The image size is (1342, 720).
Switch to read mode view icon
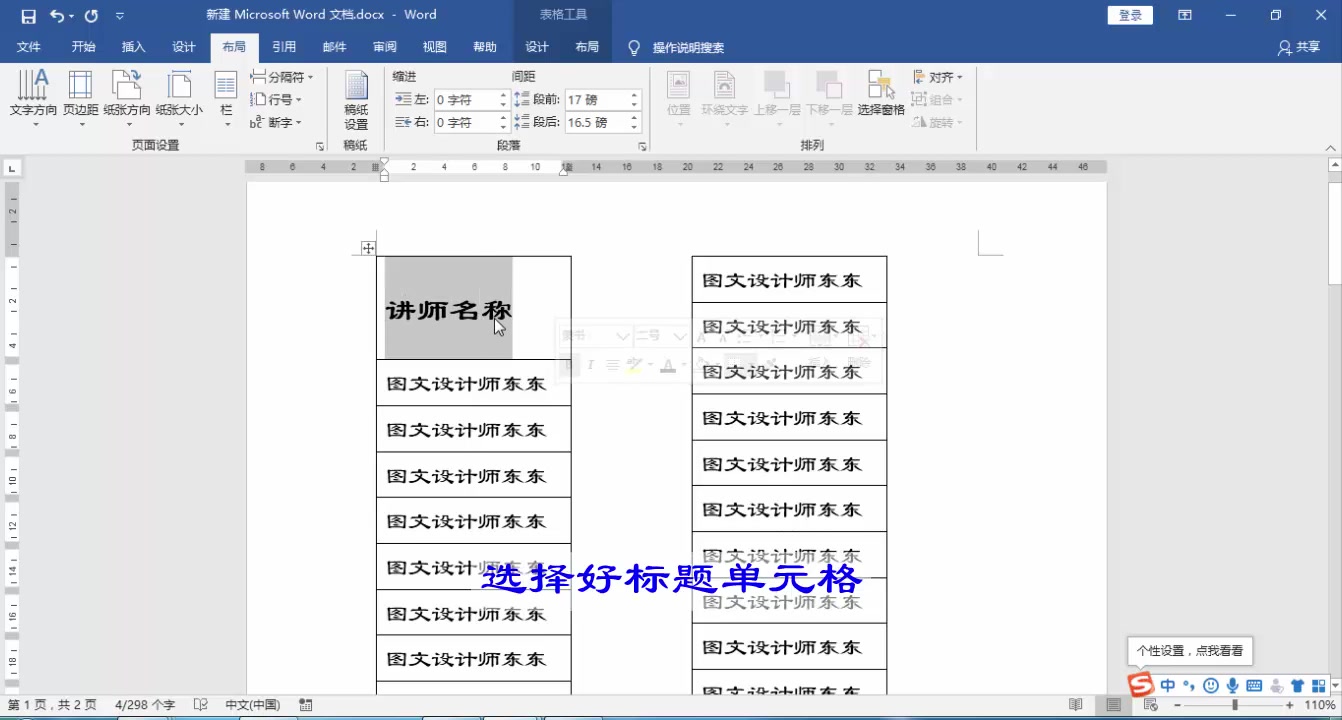(1076, 705)
